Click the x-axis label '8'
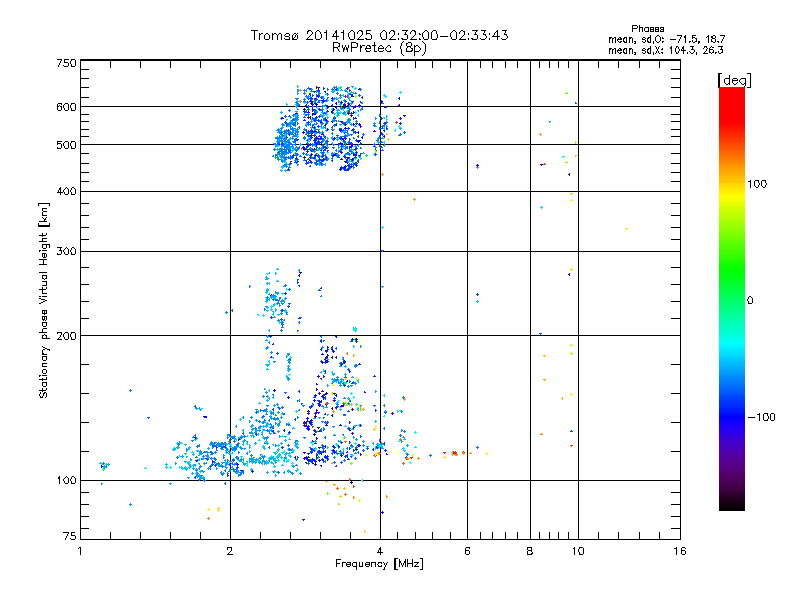 point(530,552)
